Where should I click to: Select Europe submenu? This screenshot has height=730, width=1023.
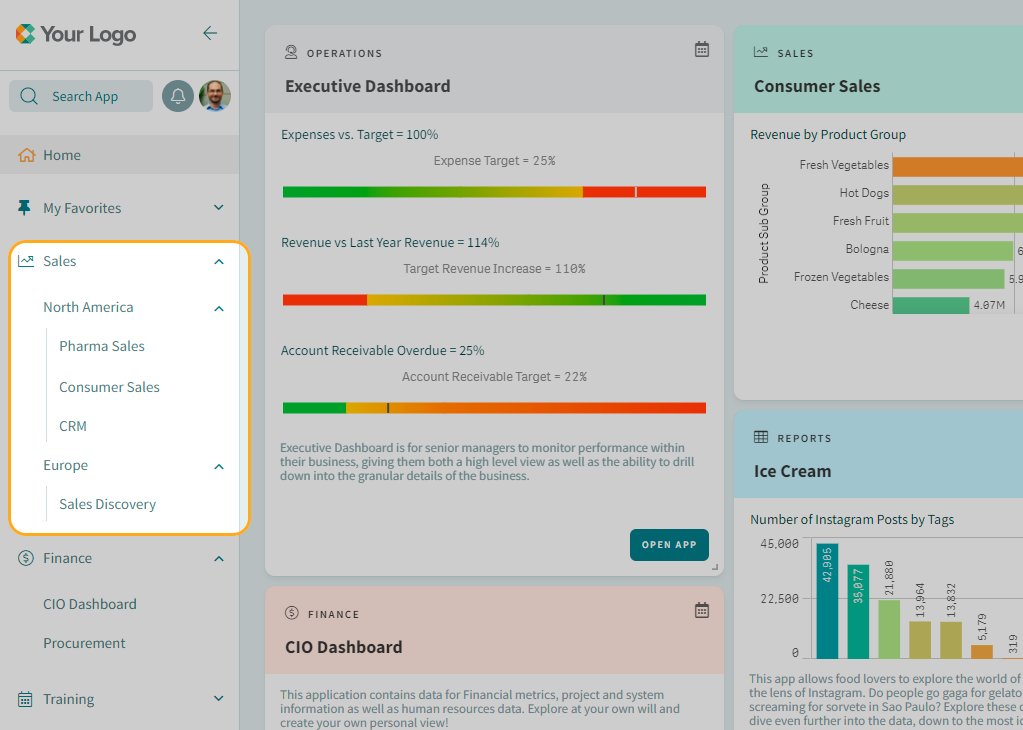[65, 465]
